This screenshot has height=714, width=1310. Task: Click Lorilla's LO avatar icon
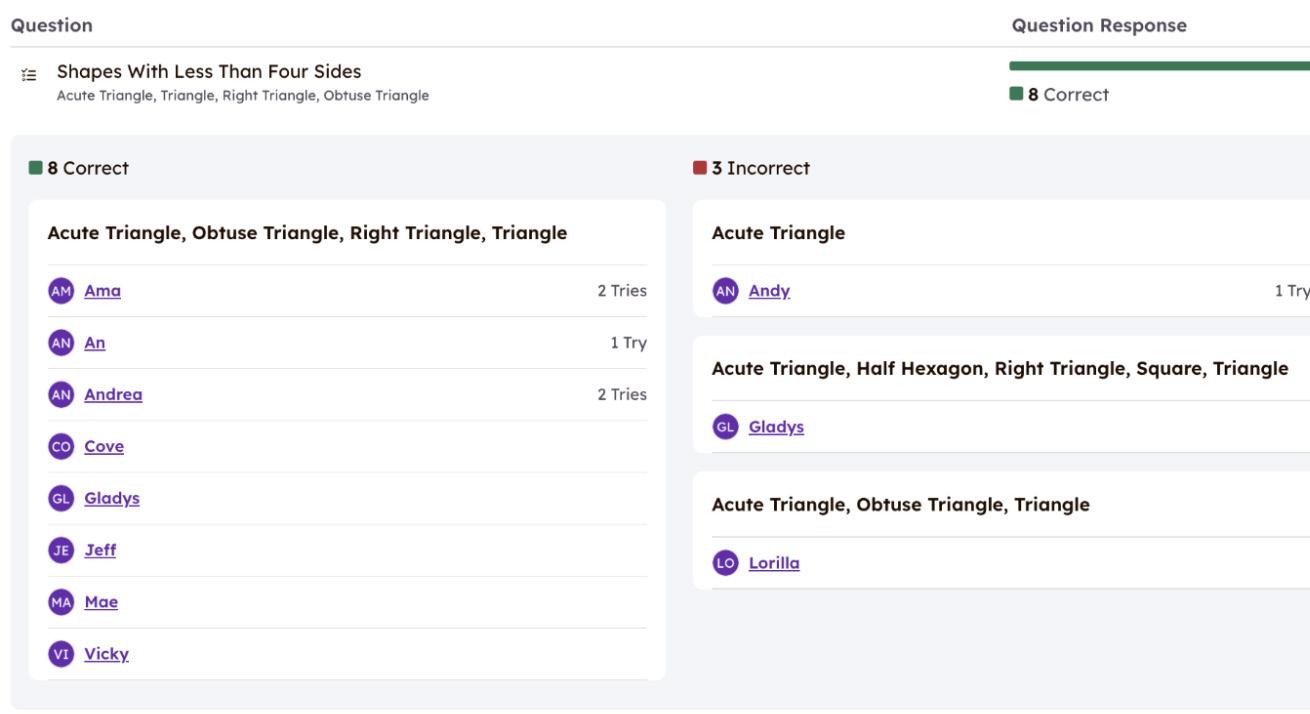click(x=725, y=563)
